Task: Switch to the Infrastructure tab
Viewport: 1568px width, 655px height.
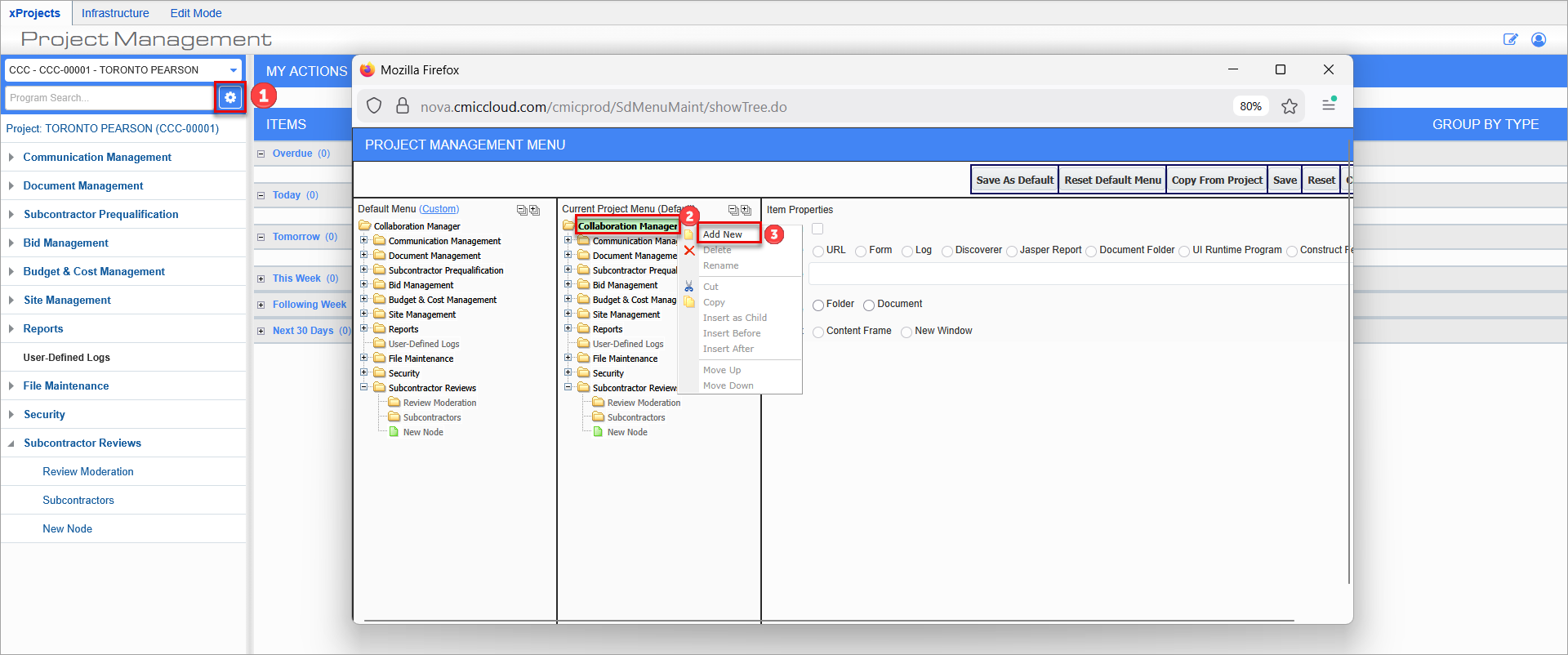Action: [115, 13]
